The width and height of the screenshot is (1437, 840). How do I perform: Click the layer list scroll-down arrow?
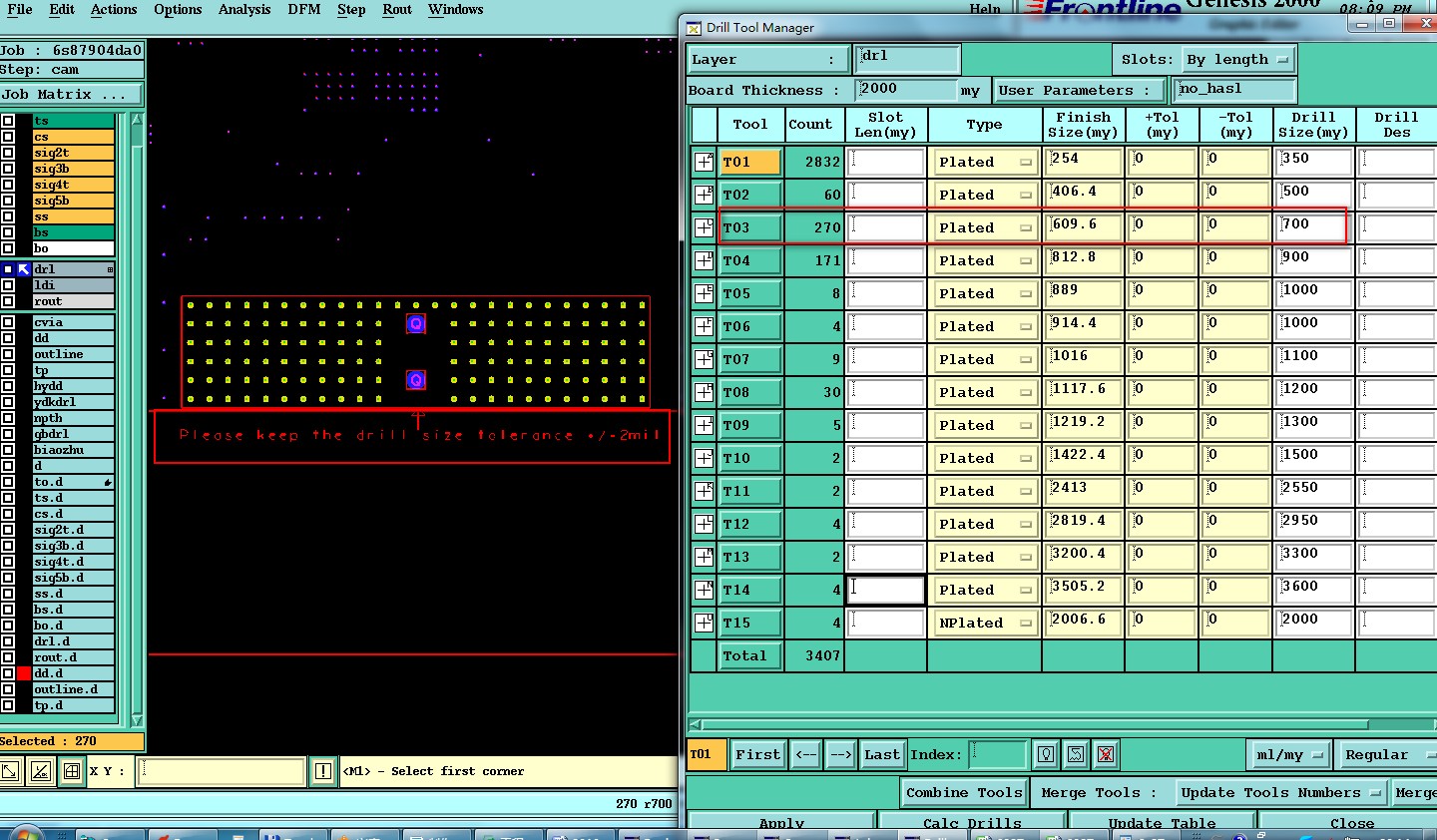tap(137, 720)
